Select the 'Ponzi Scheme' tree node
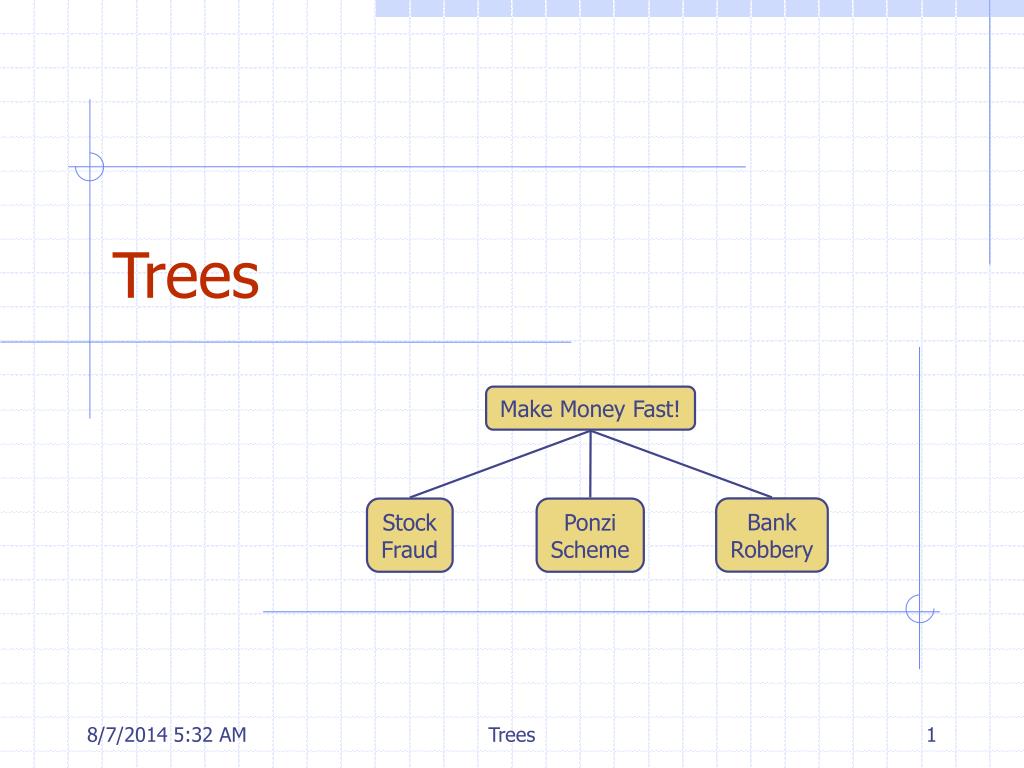The width and height of the screenshot is (1024, 768). click(590, 536)
